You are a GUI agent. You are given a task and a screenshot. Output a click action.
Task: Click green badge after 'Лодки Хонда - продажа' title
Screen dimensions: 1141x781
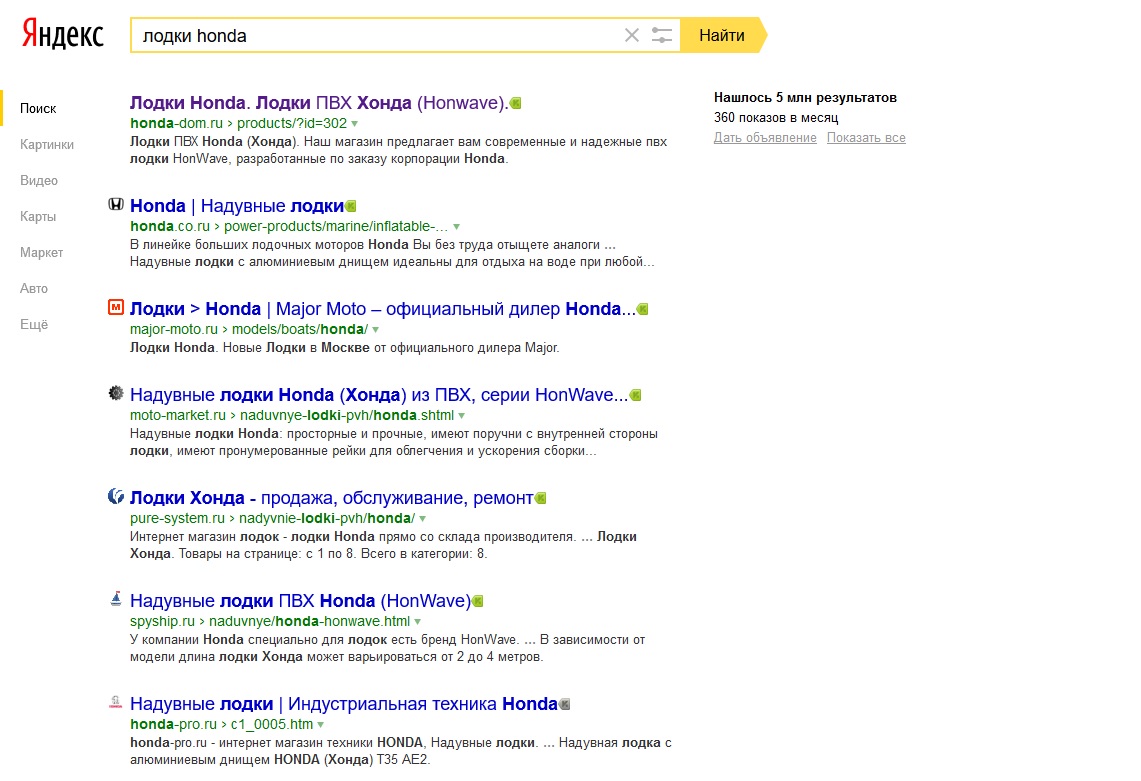(x=541, y=499)
